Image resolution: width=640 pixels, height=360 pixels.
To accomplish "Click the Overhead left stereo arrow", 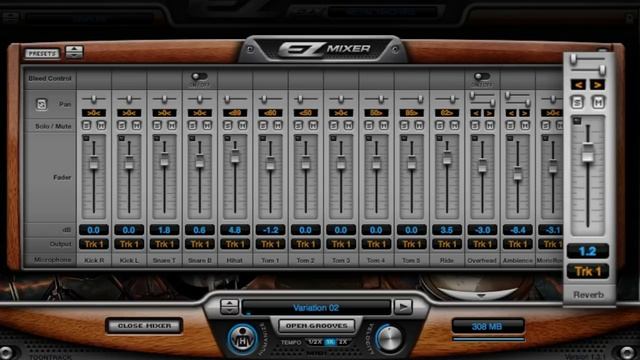I will (x=476, y=113).
